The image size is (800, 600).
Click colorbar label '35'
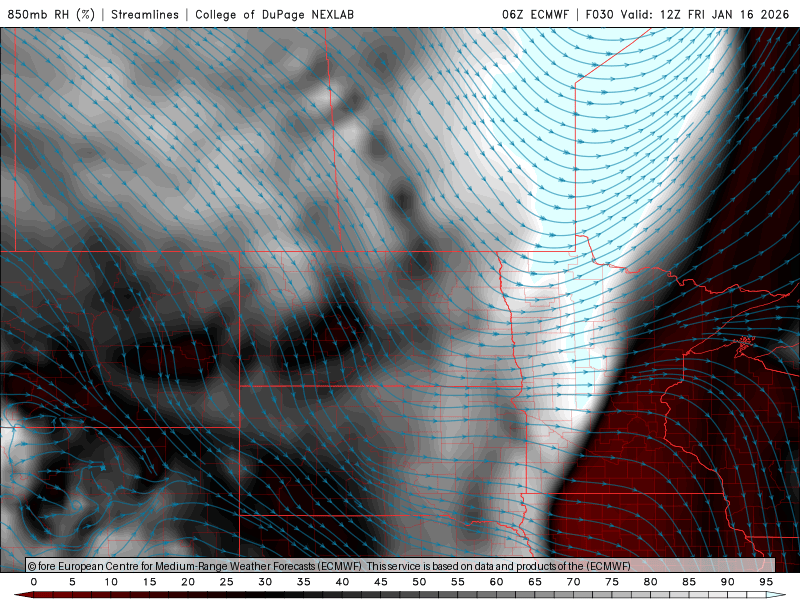304,582
